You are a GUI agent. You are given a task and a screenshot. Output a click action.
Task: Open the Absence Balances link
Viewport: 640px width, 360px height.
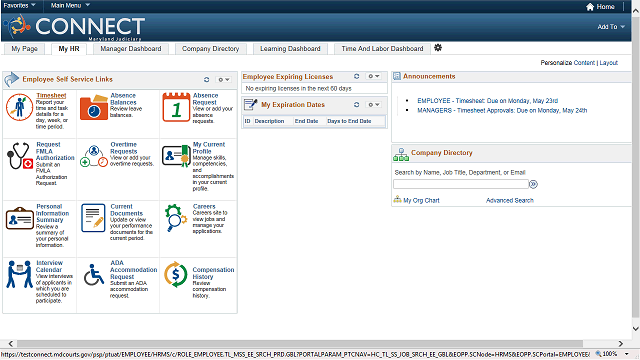point(123,99)
